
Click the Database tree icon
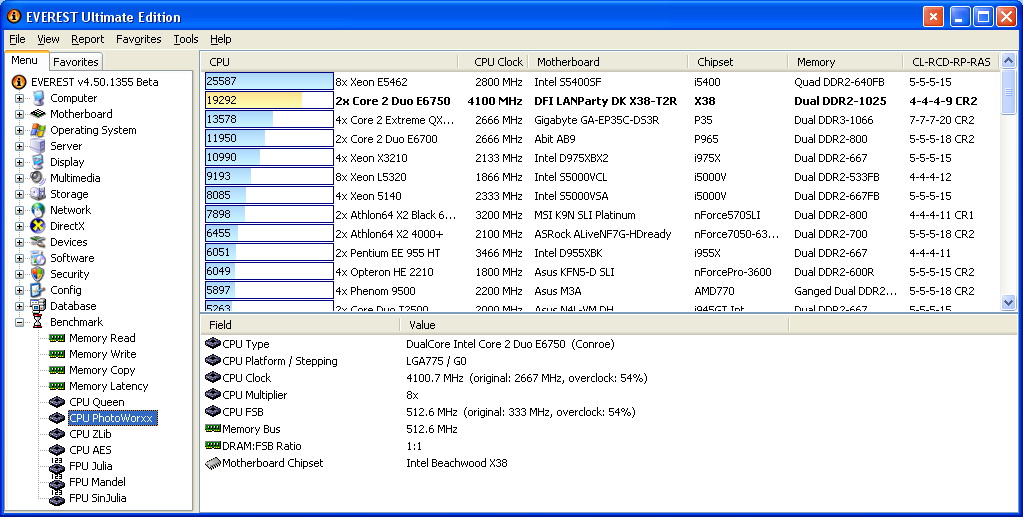click(x=38, y=306)
